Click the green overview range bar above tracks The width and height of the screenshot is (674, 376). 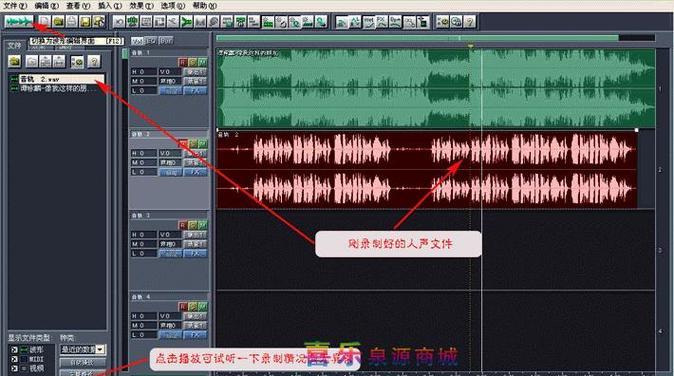click(417, 38)
